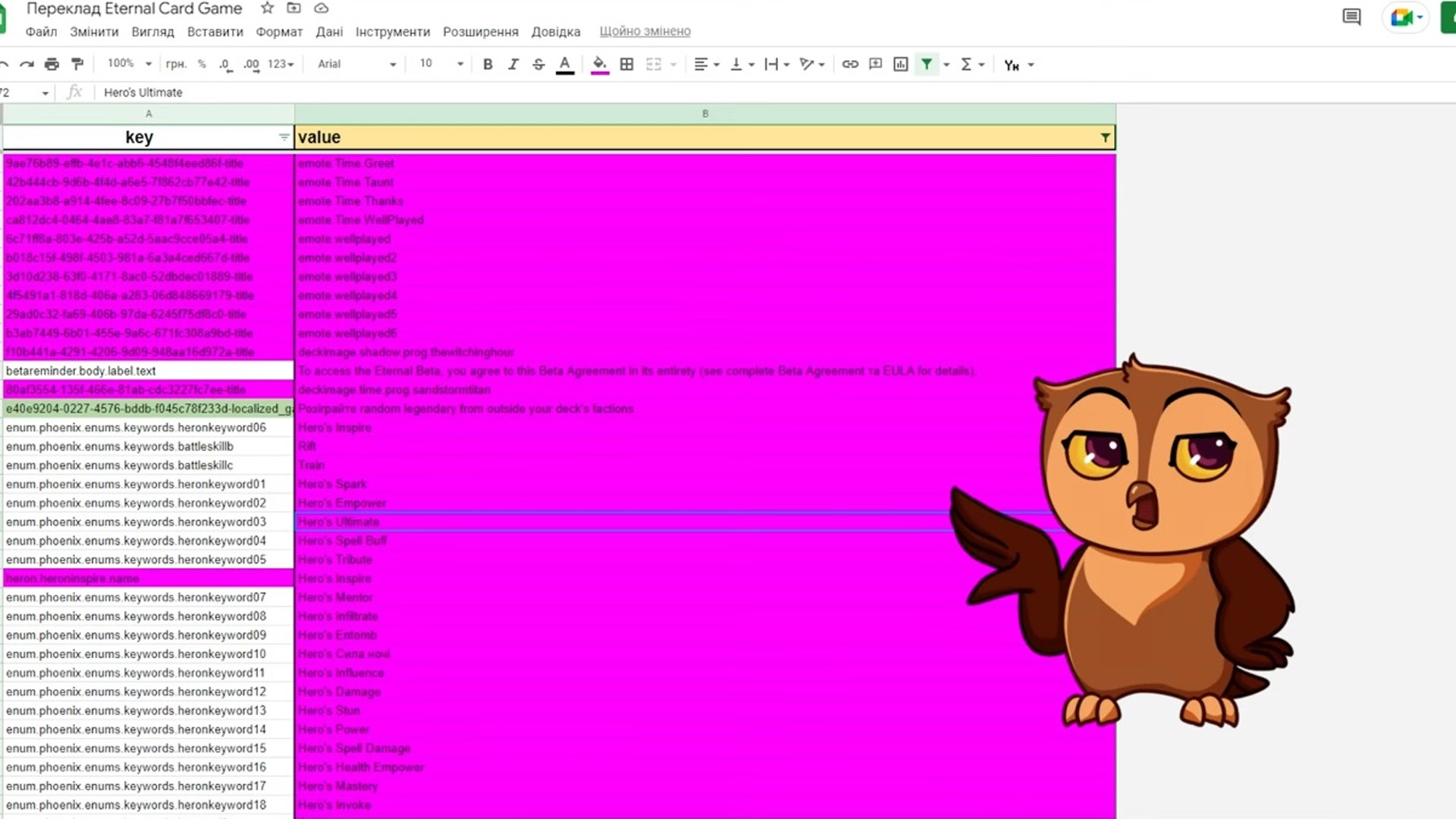Click the star icon next to the title
The image size is (1456, 819).
pos(267,8)
